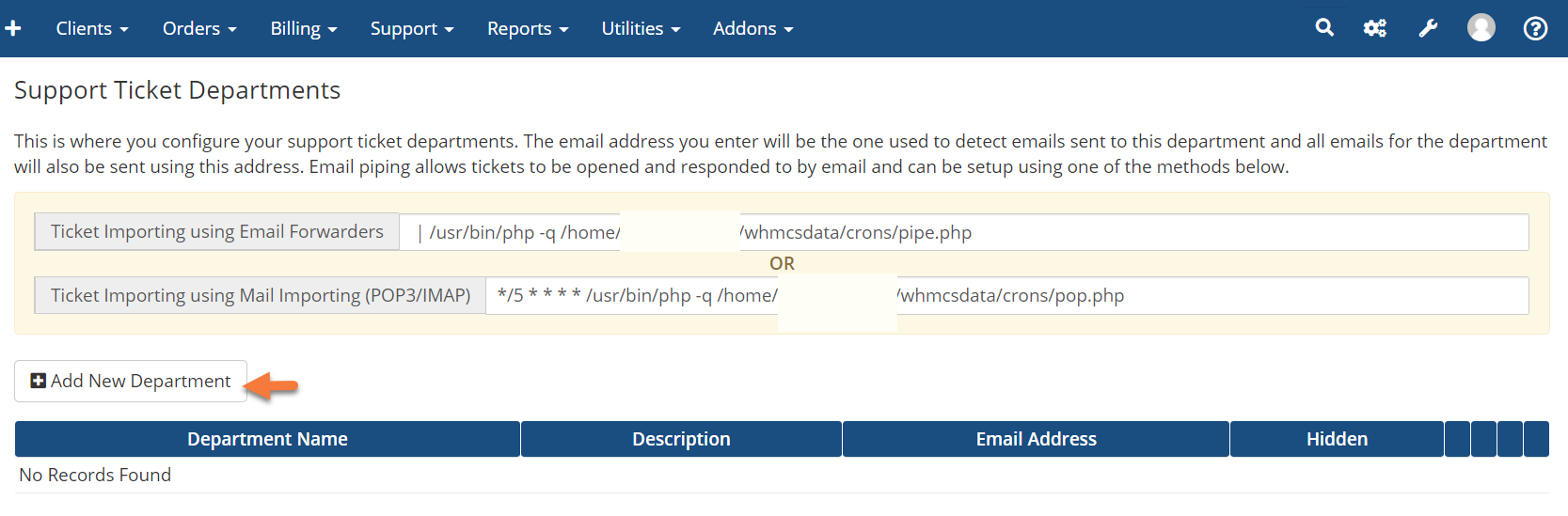Click the Hidden column header

point(1337,439)
